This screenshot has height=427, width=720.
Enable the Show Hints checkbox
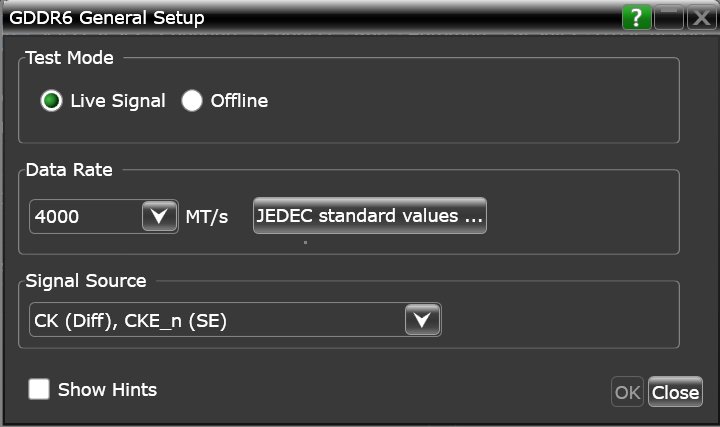(x=39, y=389)
